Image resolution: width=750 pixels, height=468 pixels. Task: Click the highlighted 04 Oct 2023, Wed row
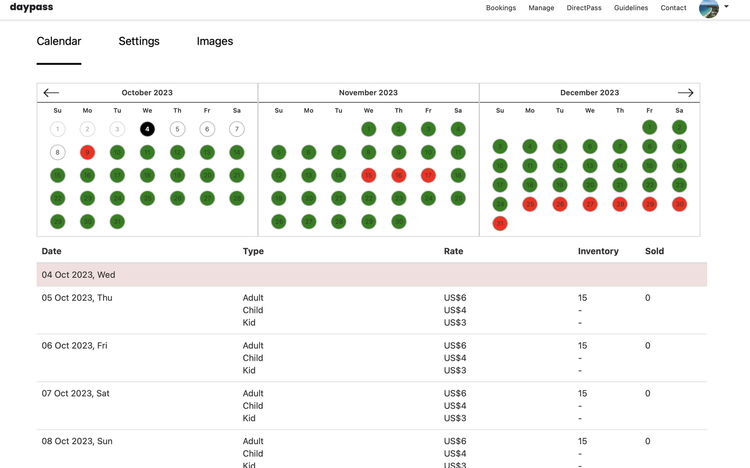point(372,275)
